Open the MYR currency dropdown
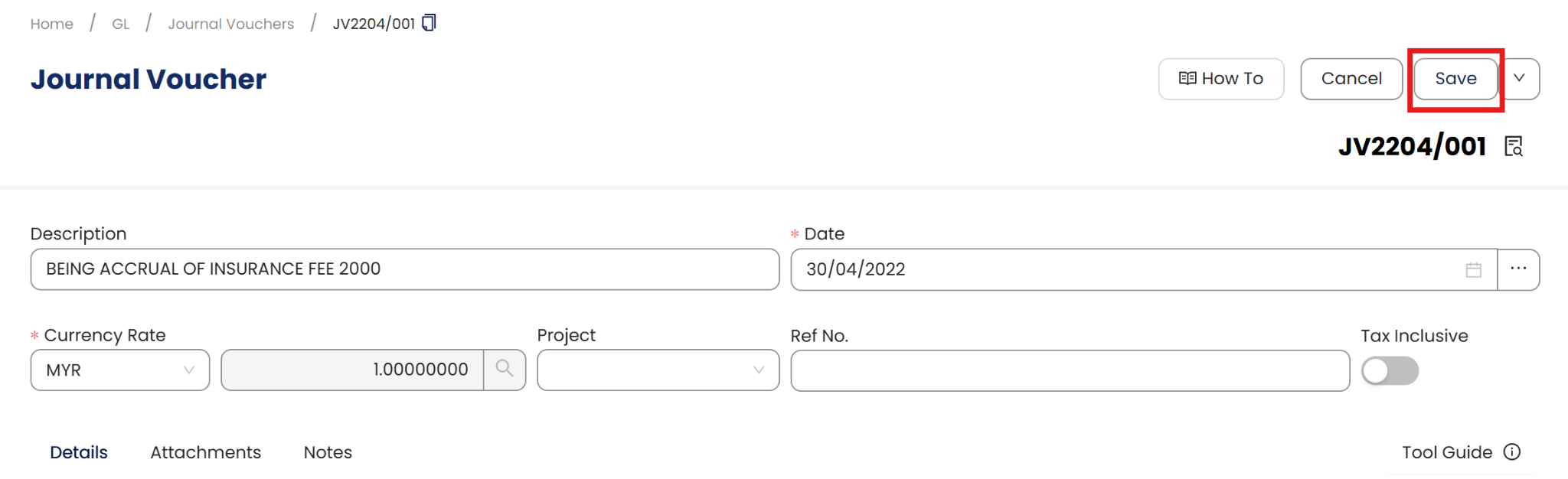This screenshot has height=479, width=1568. 120,370
